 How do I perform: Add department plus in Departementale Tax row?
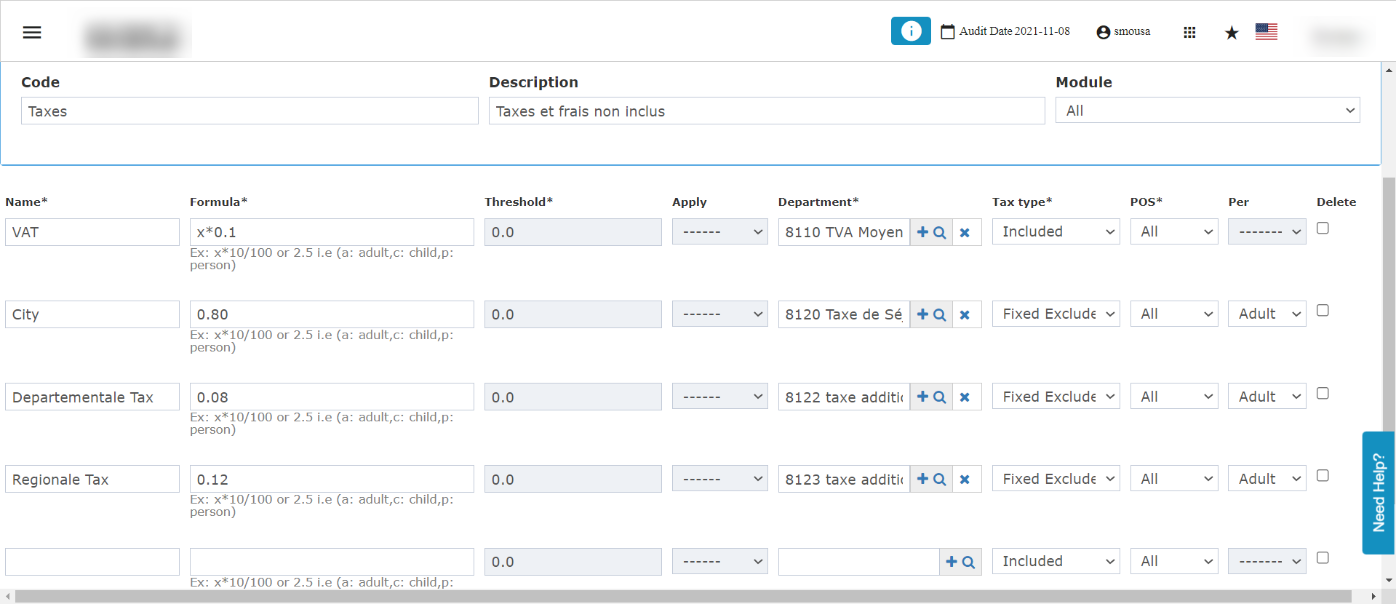[x=922, y=397]
